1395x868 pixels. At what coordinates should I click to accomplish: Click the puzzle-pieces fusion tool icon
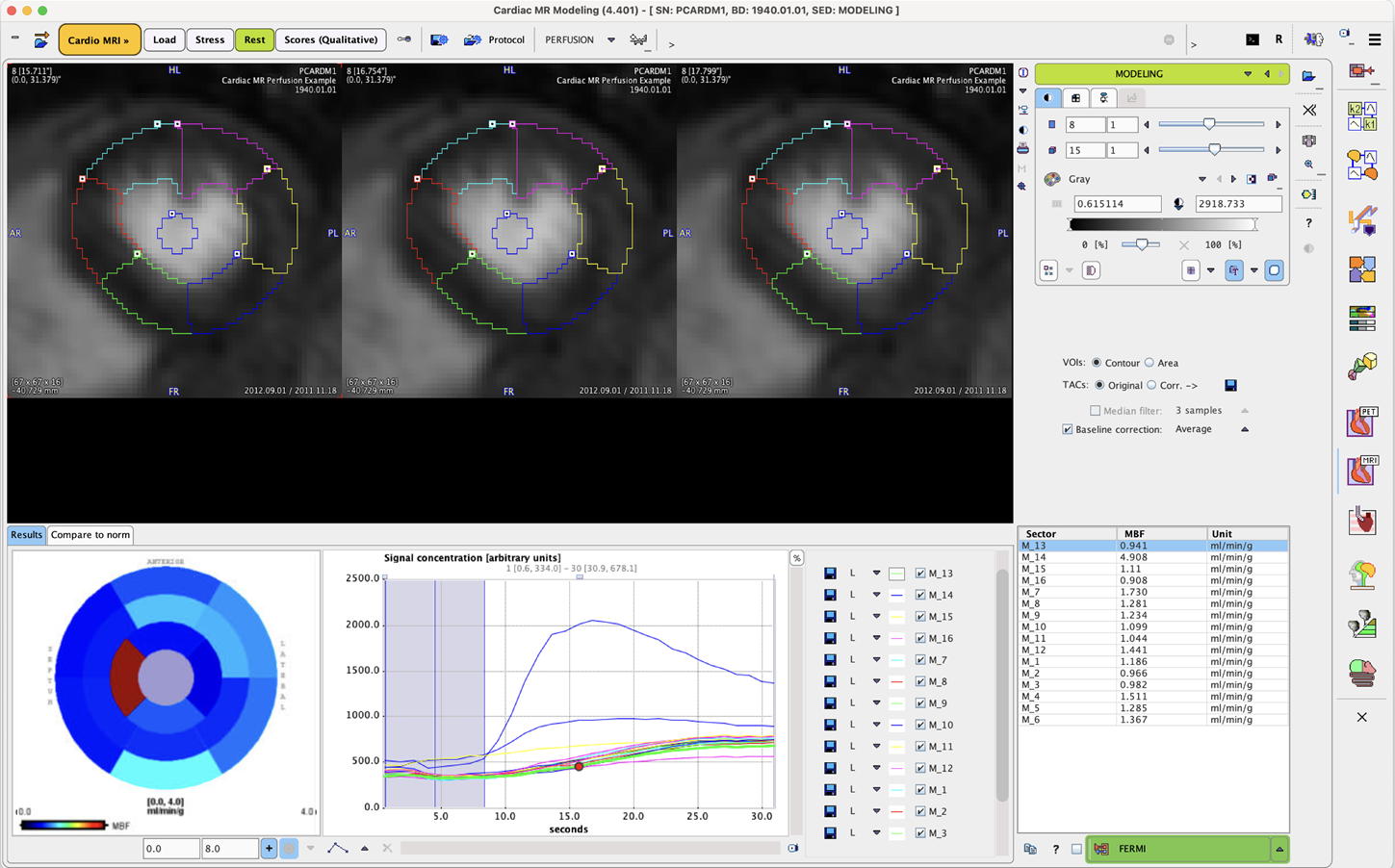click(x=1361, y=268)
